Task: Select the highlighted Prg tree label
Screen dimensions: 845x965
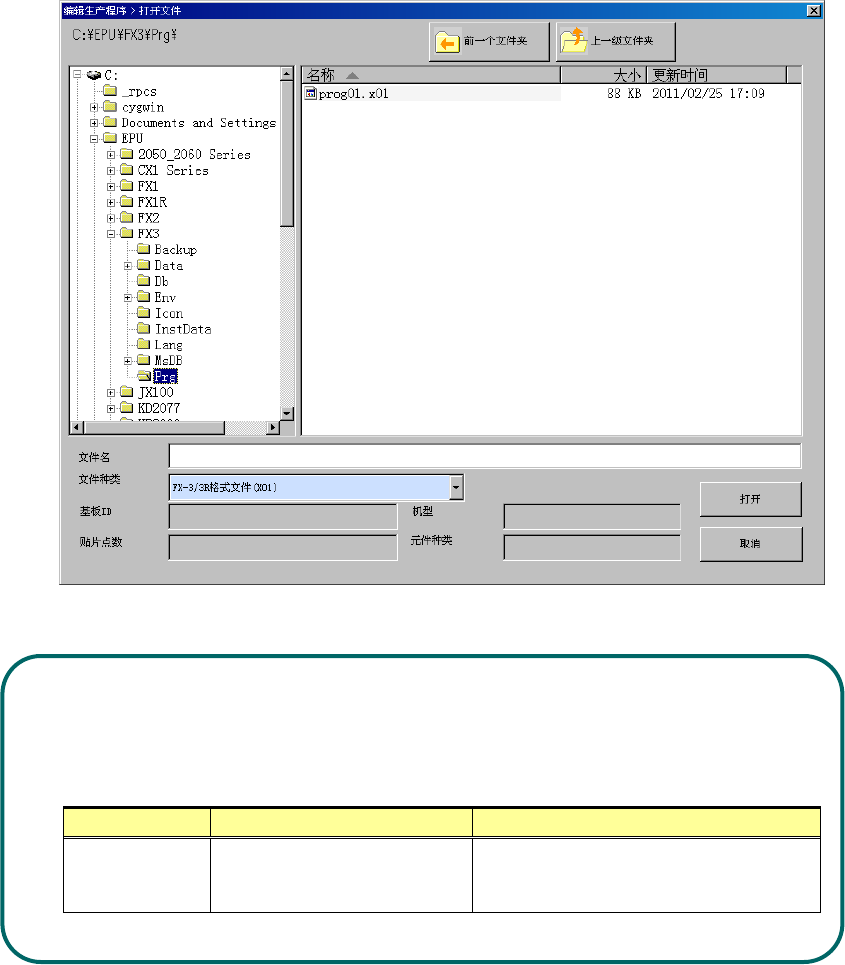Action: click(x=166, y=376)
